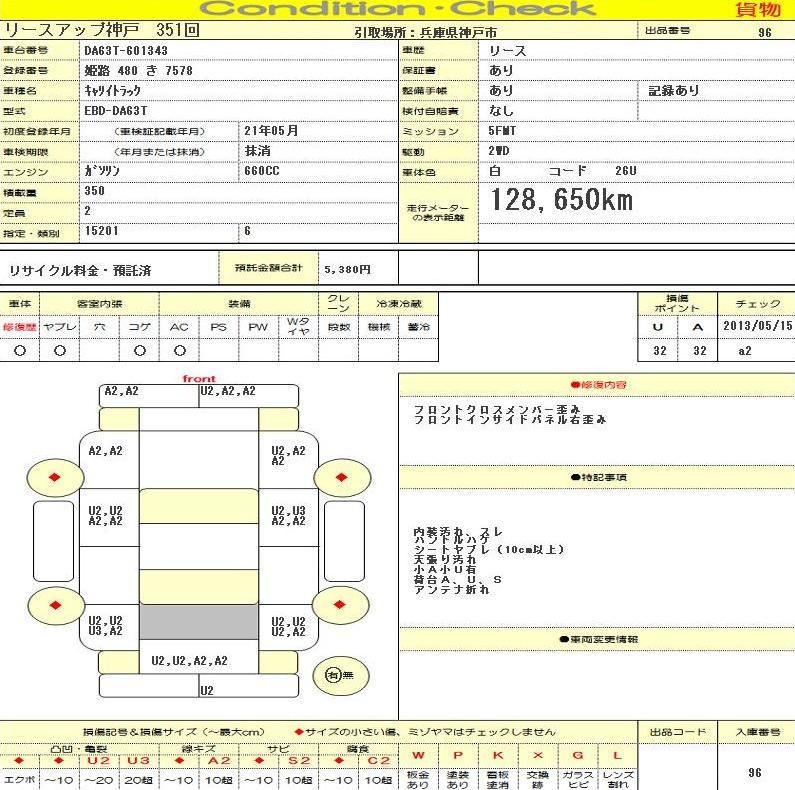Screen dimensions: 795x790
Task: Click the U3 damage code in legend
Action: [x=138, y=760]
